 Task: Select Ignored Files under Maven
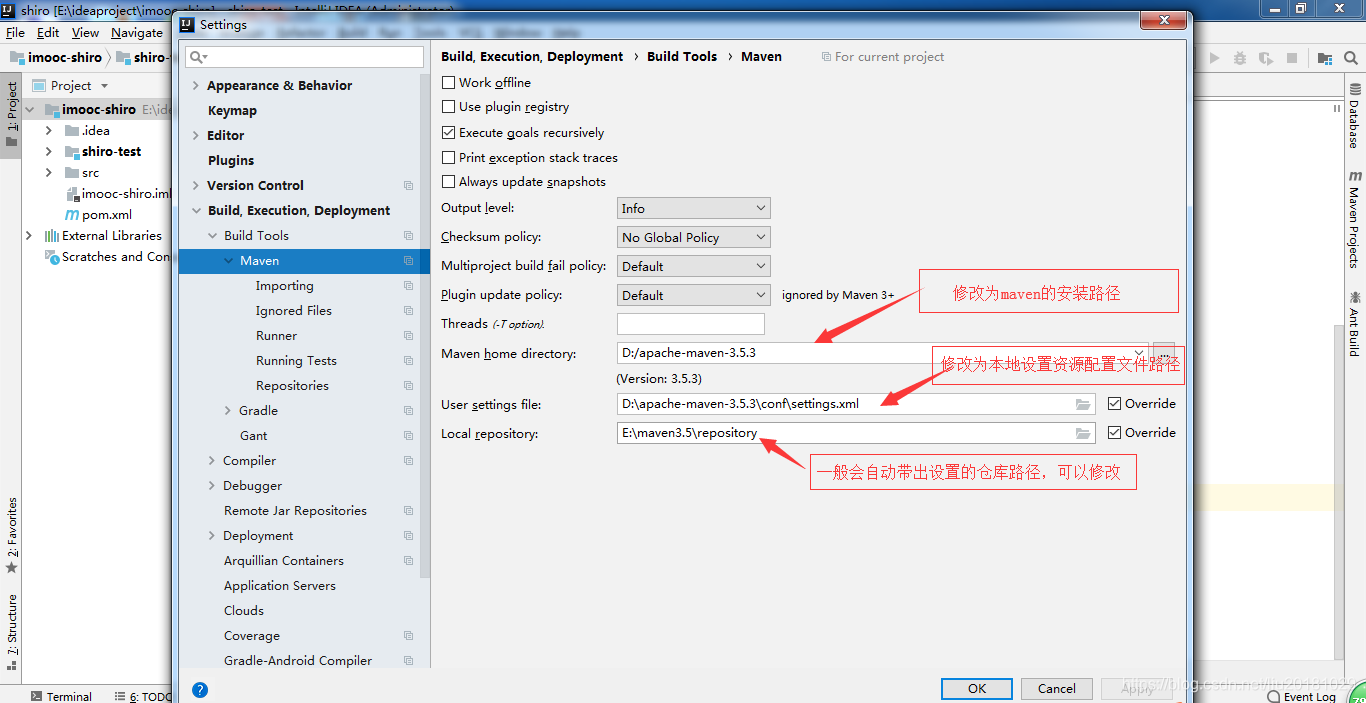(293, 311)
